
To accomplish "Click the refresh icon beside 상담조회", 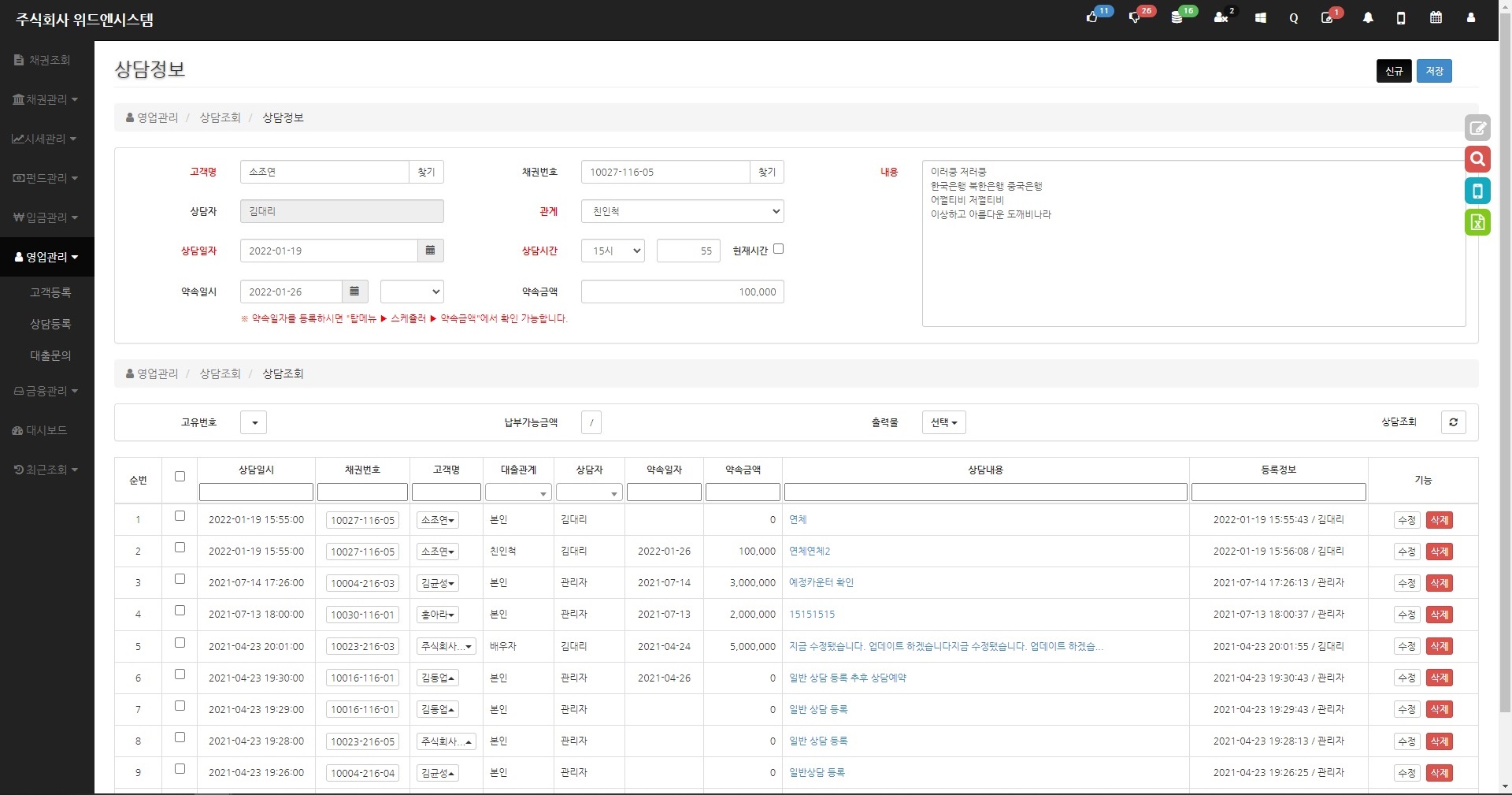I will coord(1453,422).
